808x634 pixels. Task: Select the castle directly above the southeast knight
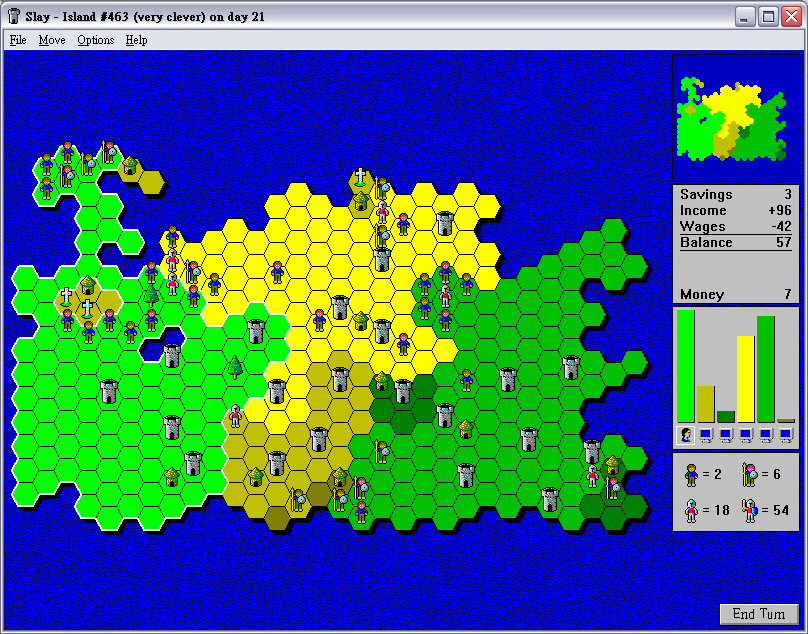coord(592,452)
